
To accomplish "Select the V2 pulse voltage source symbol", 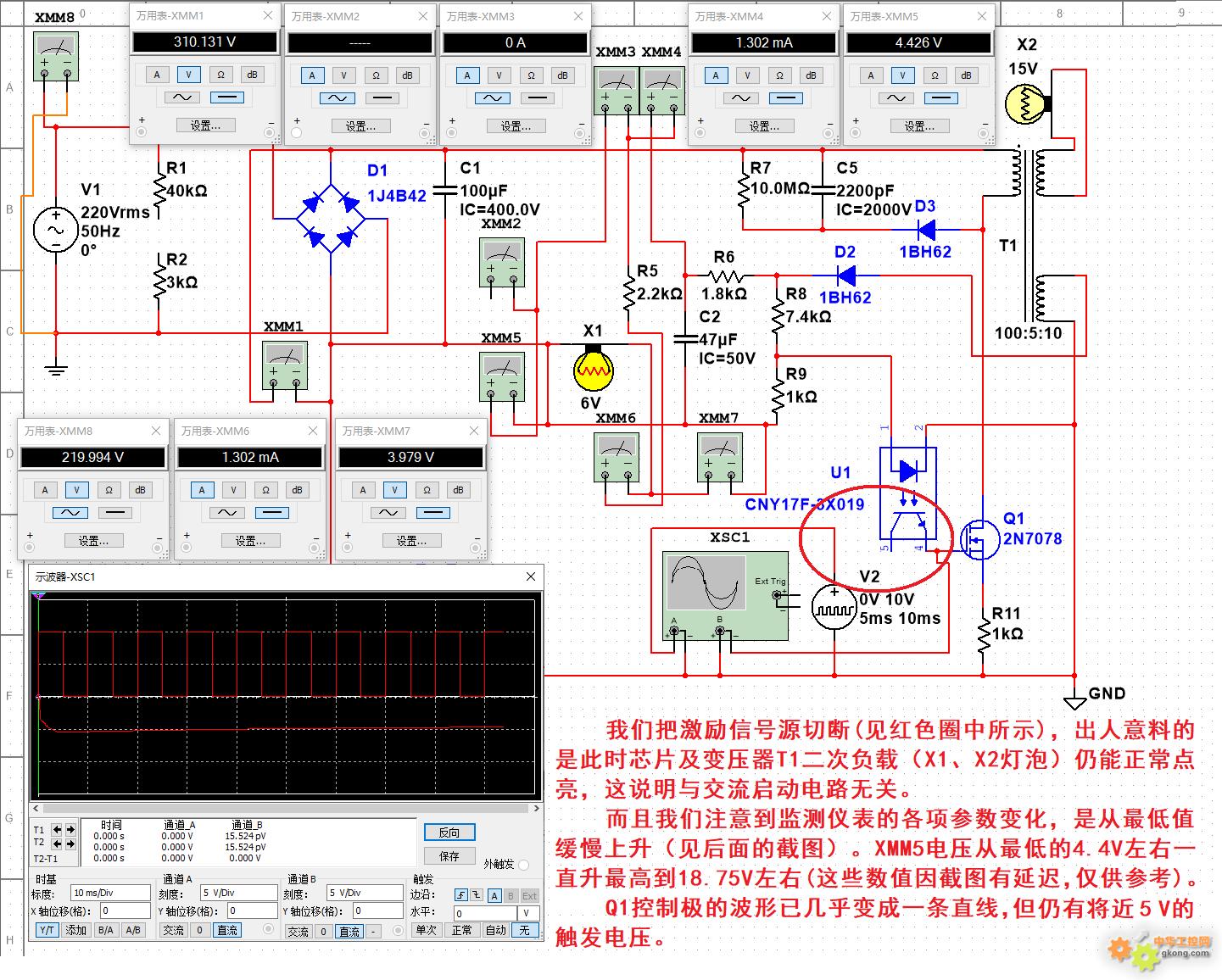I will pos(834,609).
